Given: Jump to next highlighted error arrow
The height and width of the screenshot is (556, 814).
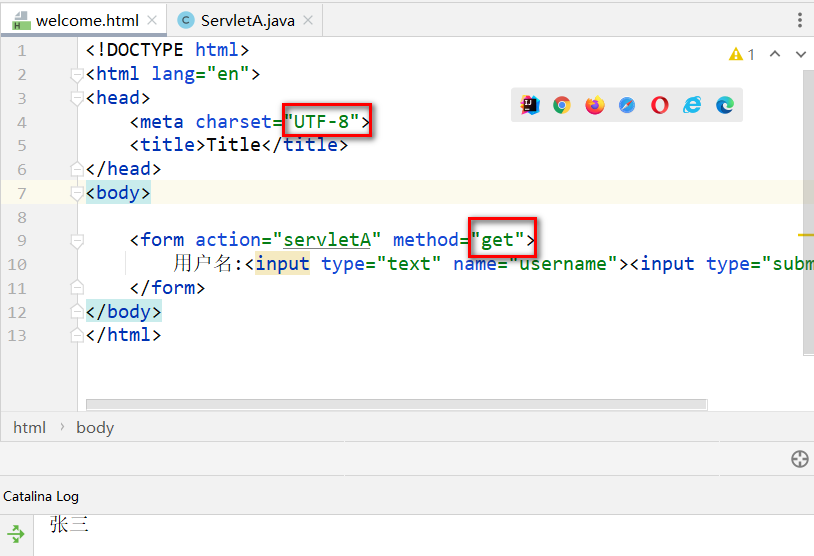Looking at the screenshot, I should [800, 54].
